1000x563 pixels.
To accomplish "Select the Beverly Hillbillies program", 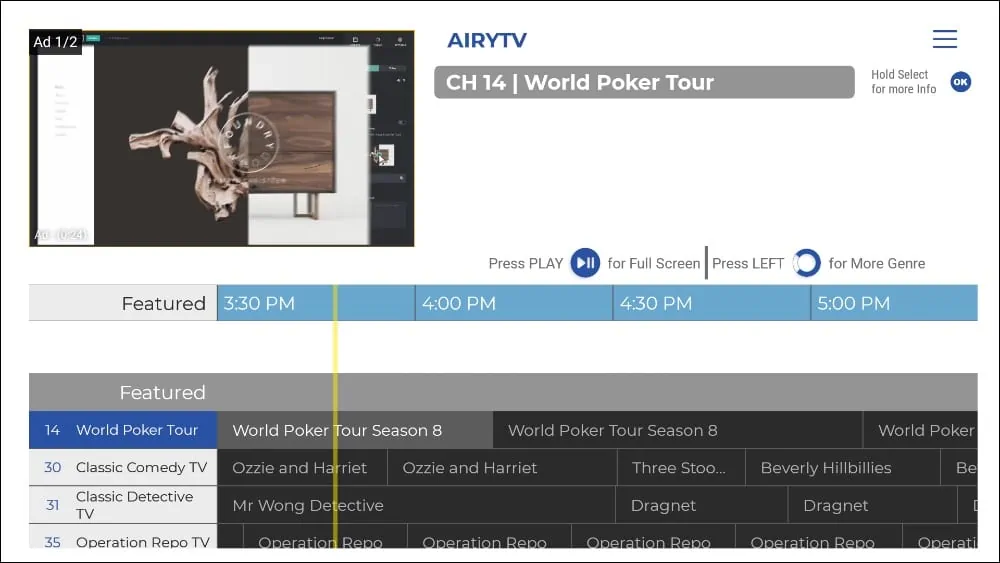I will click(x=843, y=467).
